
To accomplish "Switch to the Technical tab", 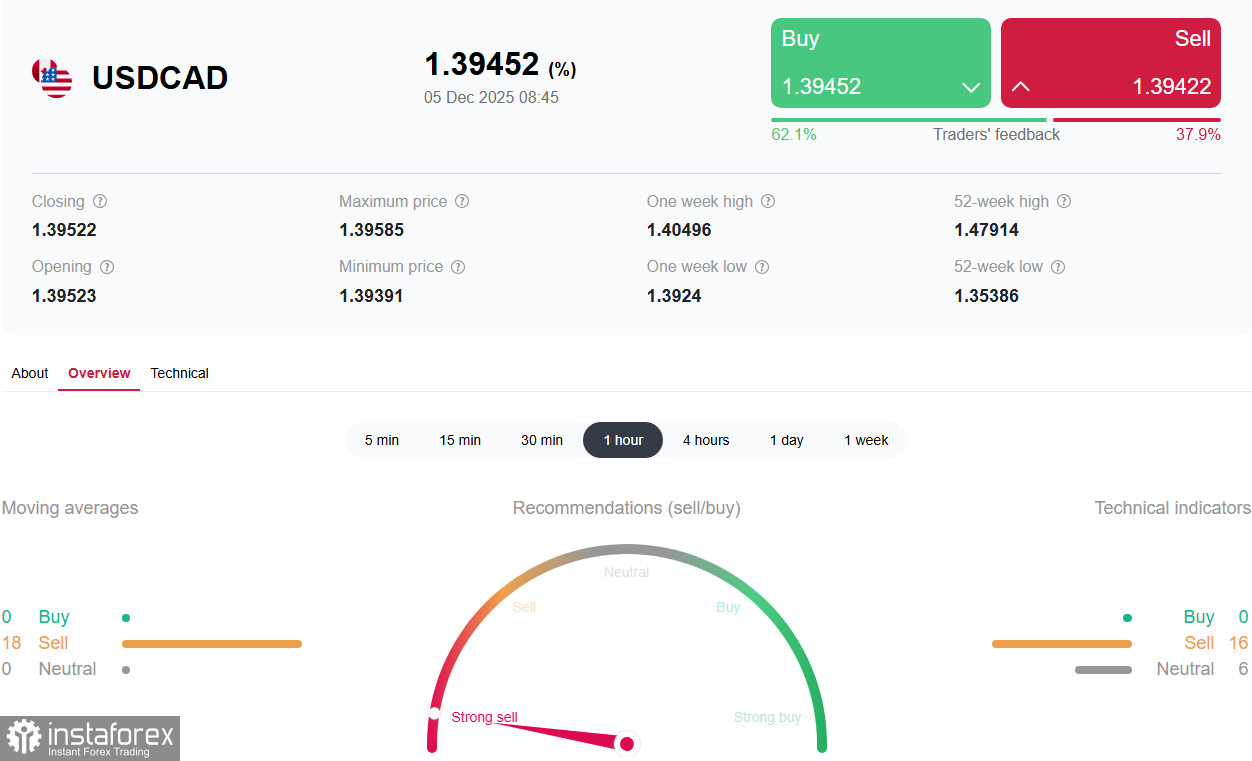I will (x=179, y=373).
